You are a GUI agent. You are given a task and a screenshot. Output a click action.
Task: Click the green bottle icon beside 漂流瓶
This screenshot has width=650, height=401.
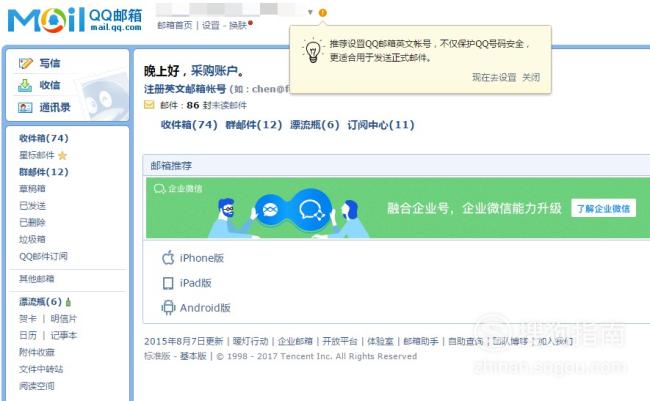(68, 302)
